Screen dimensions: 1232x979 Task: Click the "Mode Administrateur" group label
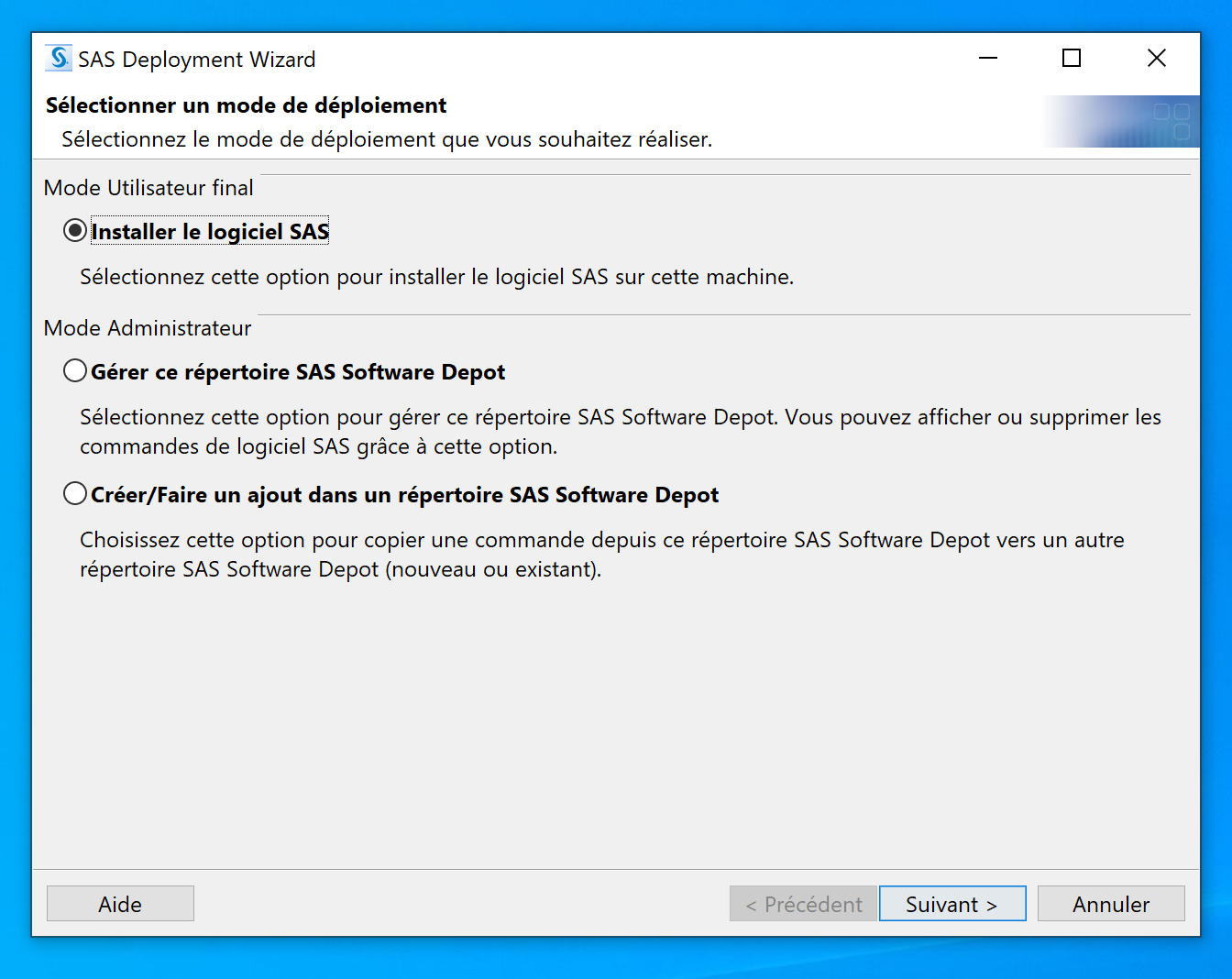tap(148, 328)
